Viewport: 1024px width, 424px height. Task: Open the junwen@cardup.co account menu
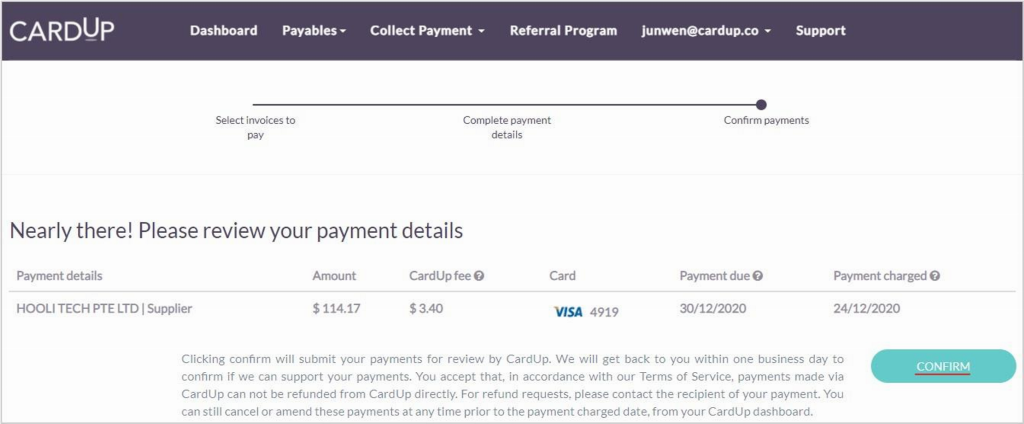[706, 31]
